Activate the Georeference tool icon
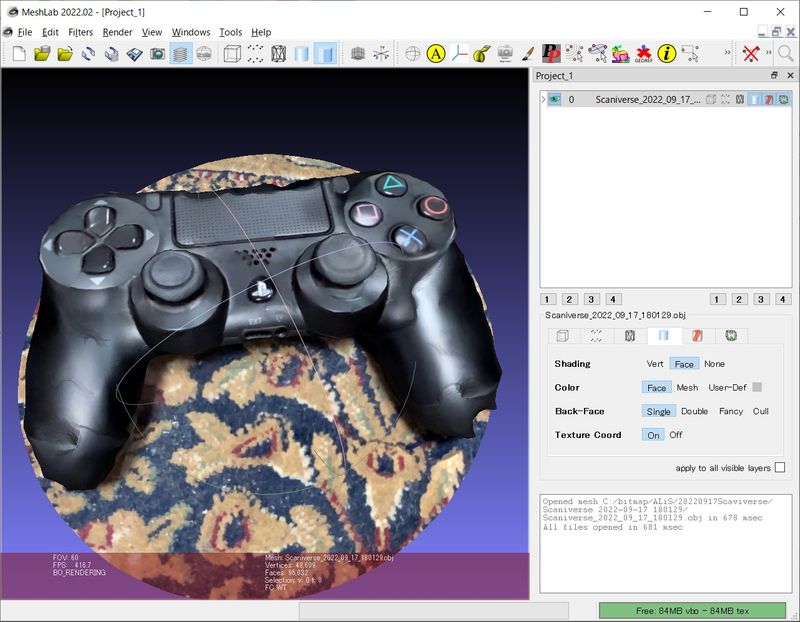800x622 pixels. click(644, 53)
